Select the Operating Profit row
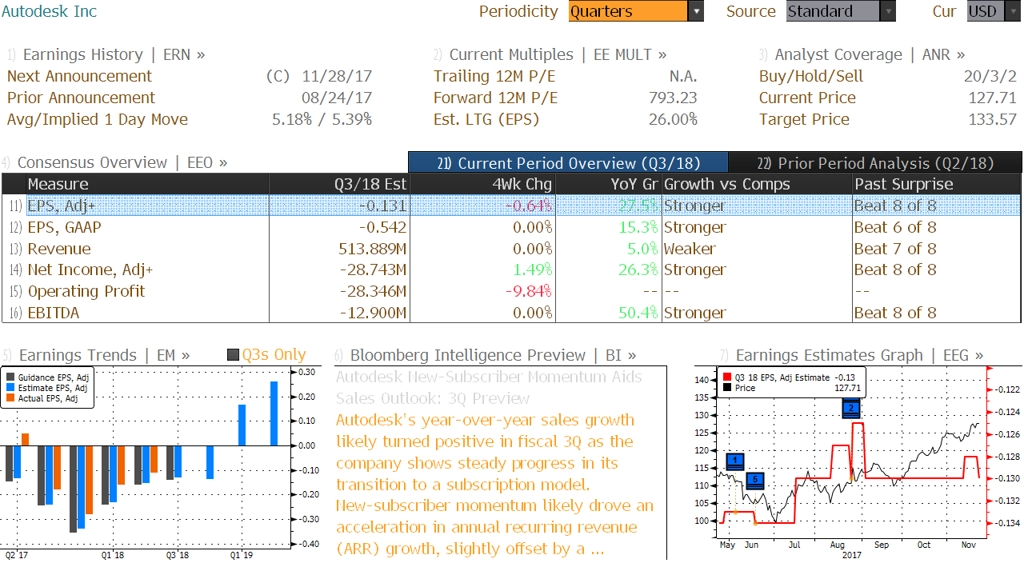The width and height of the screenshot is (1024, 563). coord(511,291)
